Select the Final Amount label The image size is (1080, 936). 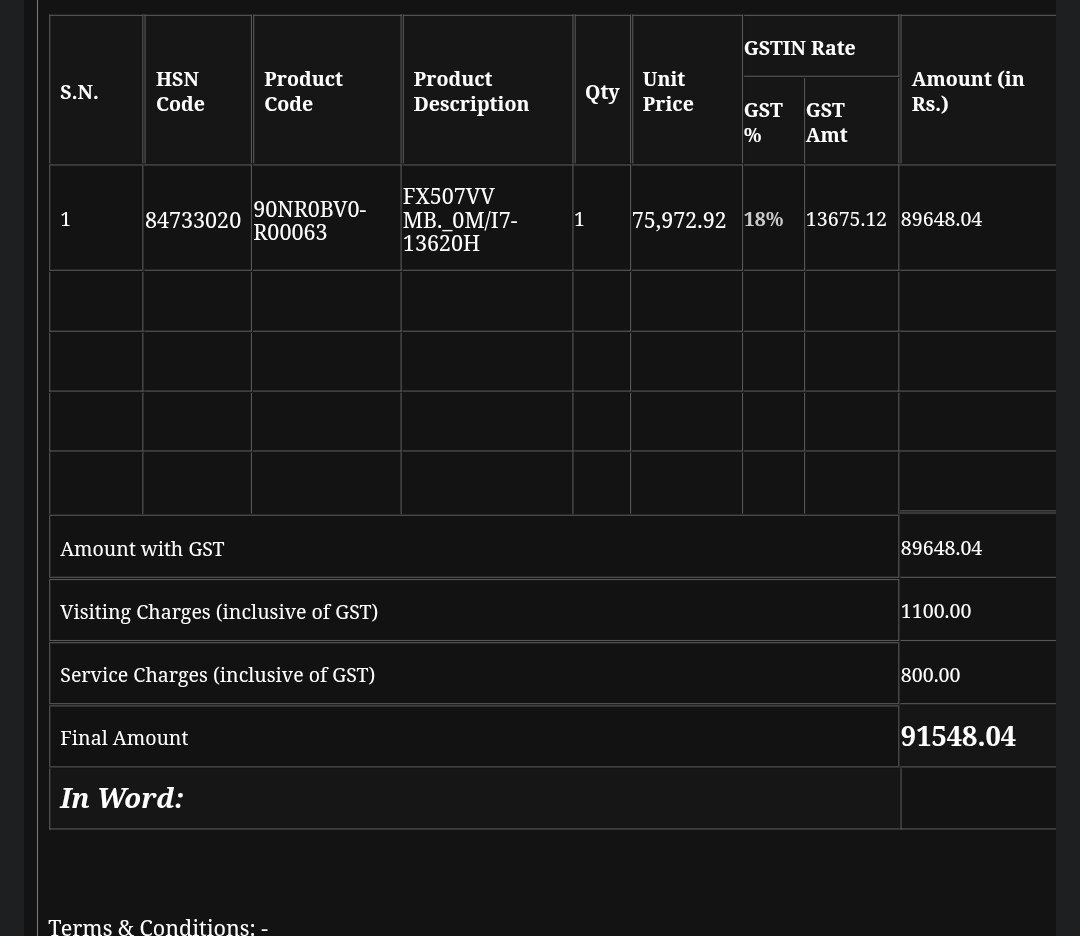click(124, 738)
